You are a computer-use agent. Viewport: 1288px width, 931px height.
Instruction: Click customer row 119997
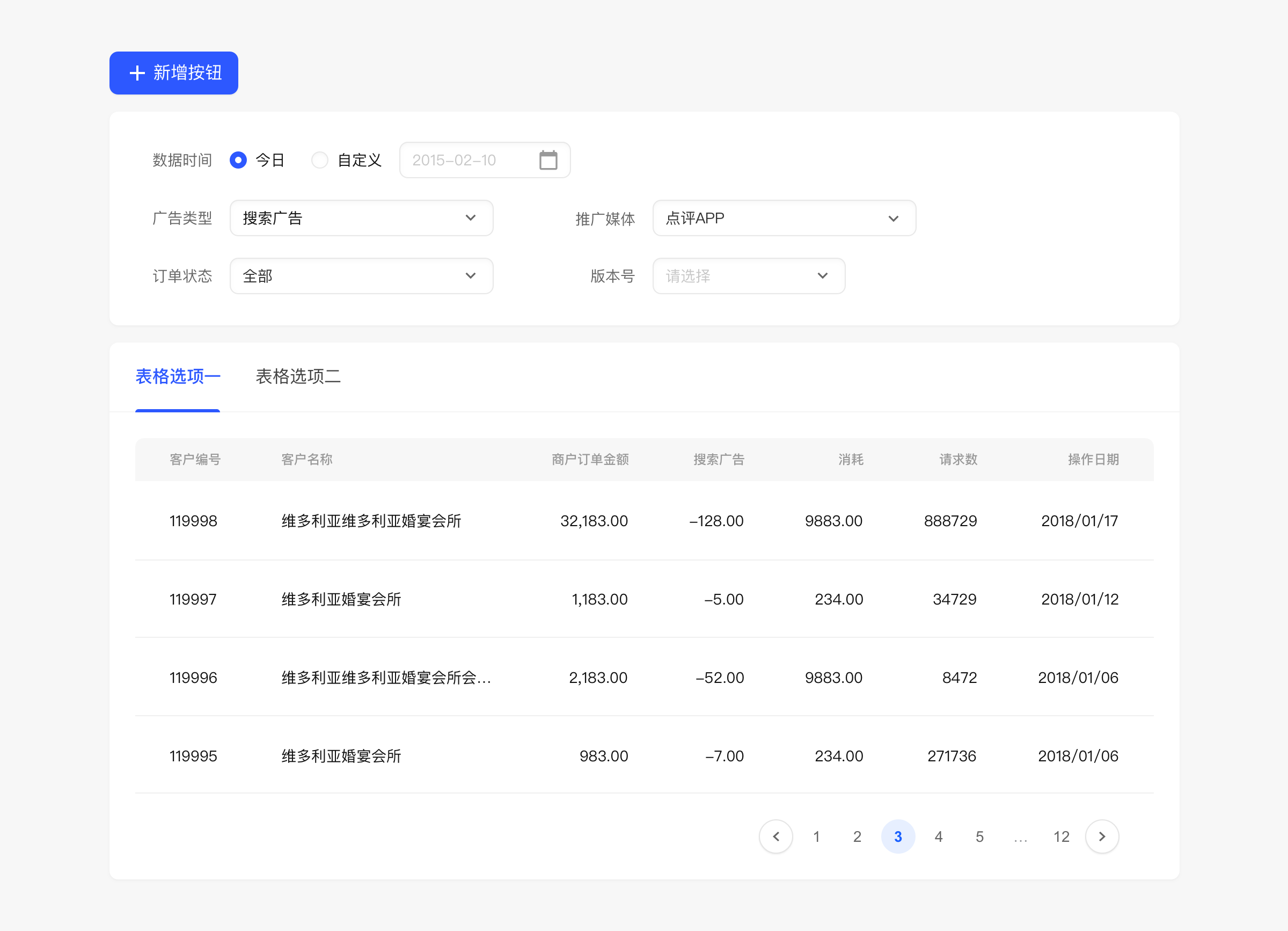tap(193, 599)
